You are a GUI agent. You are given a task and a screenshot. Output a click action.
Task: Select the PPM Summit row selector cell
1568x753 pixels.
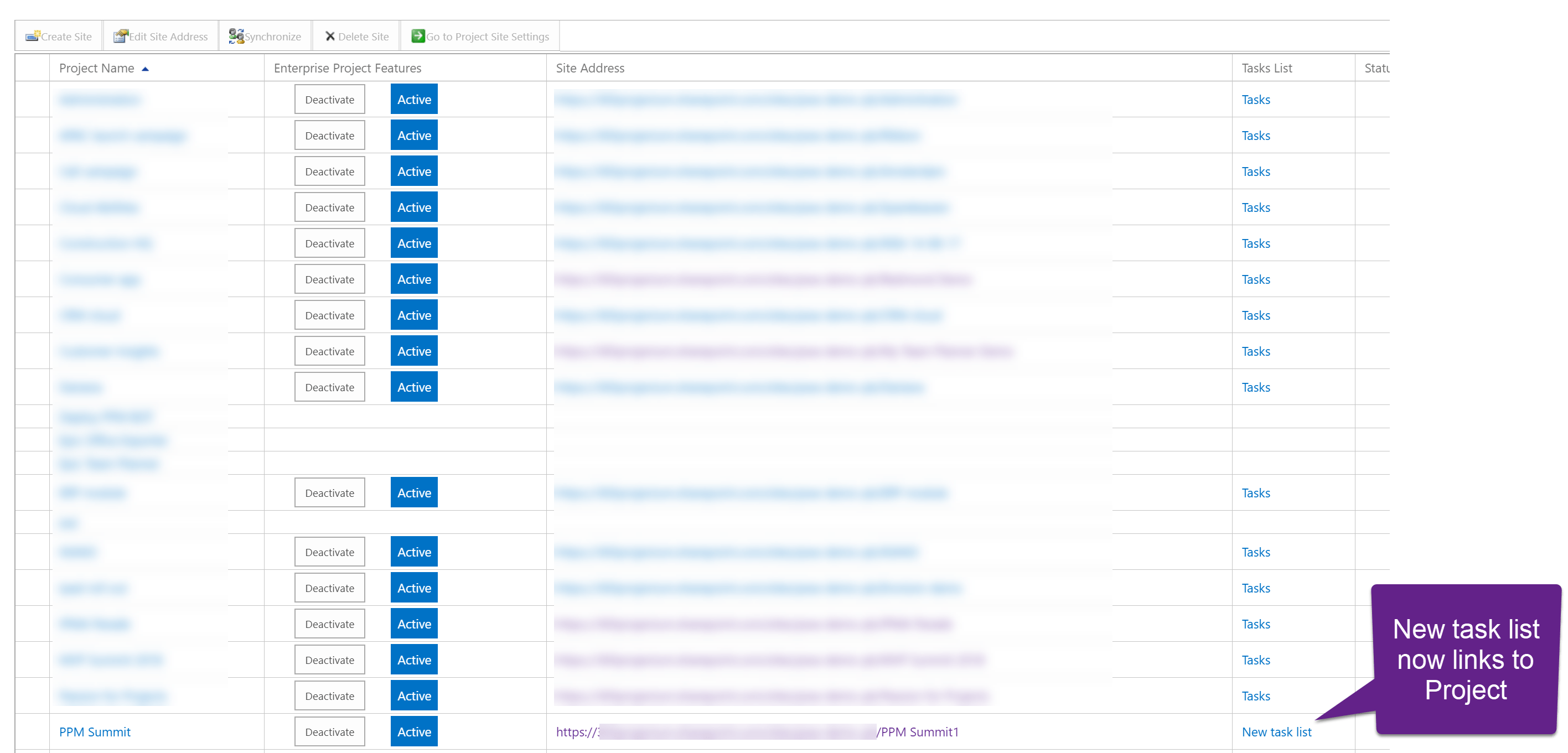[x=32, y=732]
